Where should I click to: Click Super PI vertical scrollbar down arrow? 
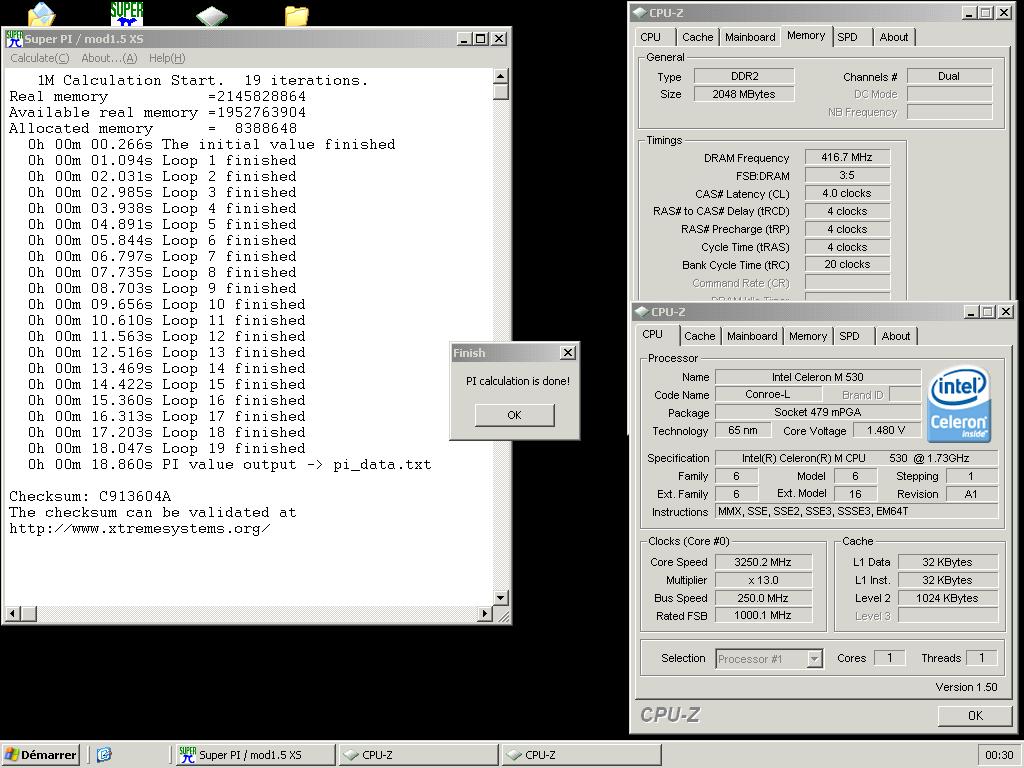click(500, 598)
